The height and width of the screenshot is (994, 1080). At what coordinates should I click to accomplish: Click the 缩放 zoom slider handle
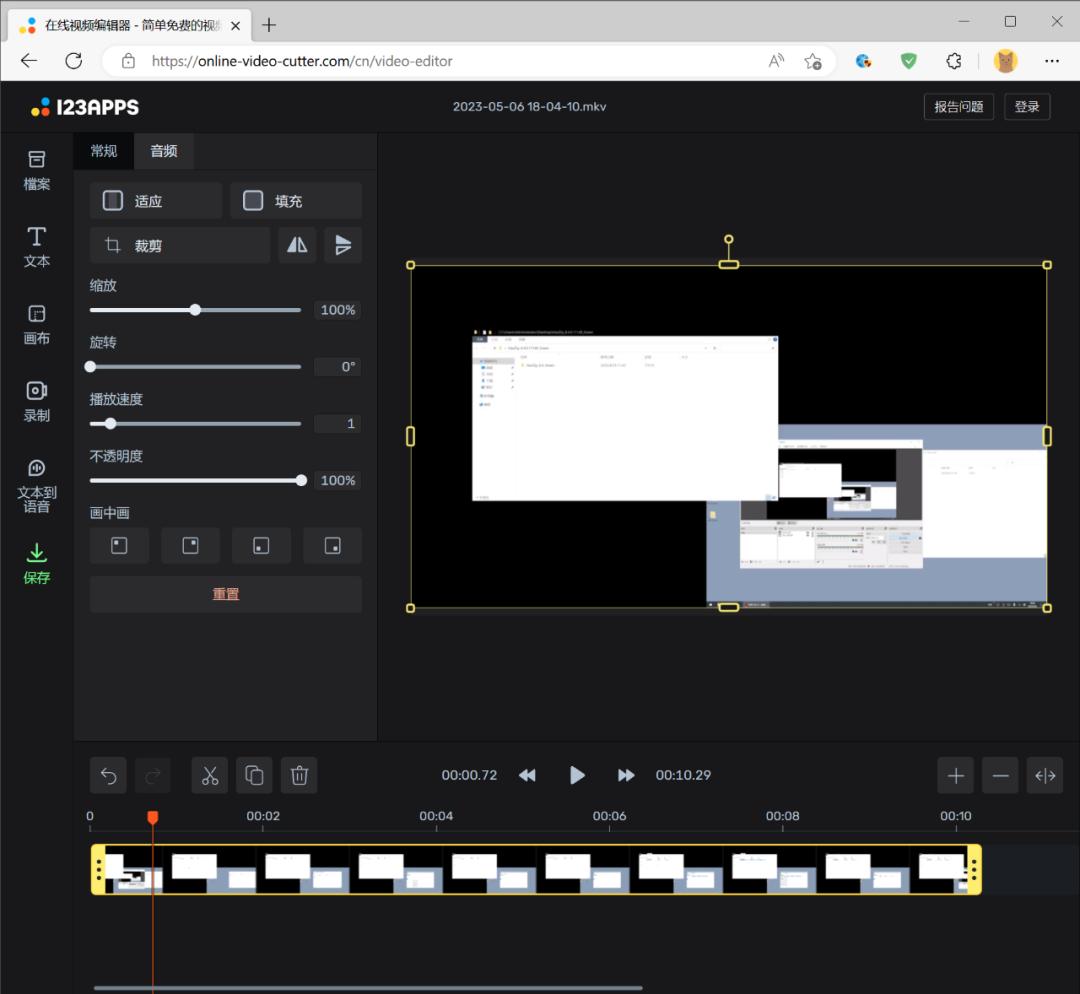195,310
